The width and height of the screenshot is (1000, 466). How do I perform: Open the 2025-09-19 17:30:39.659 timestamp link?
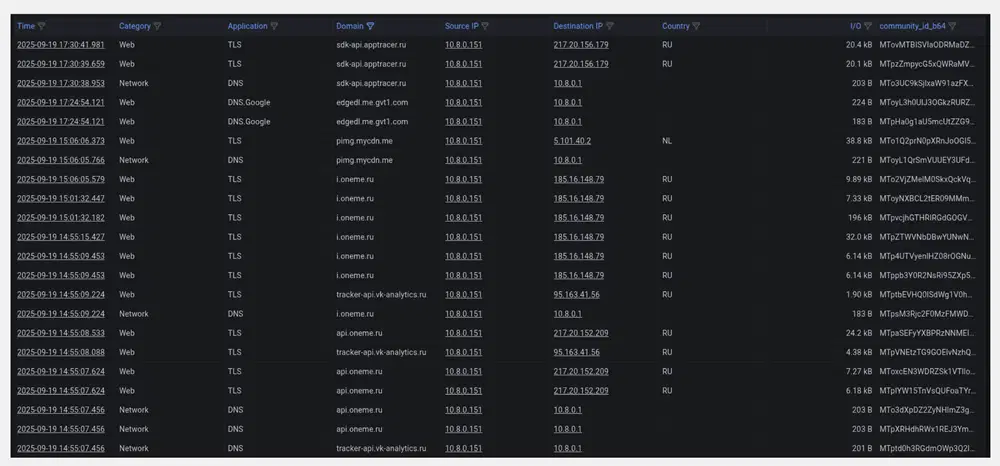coord(61,64)
